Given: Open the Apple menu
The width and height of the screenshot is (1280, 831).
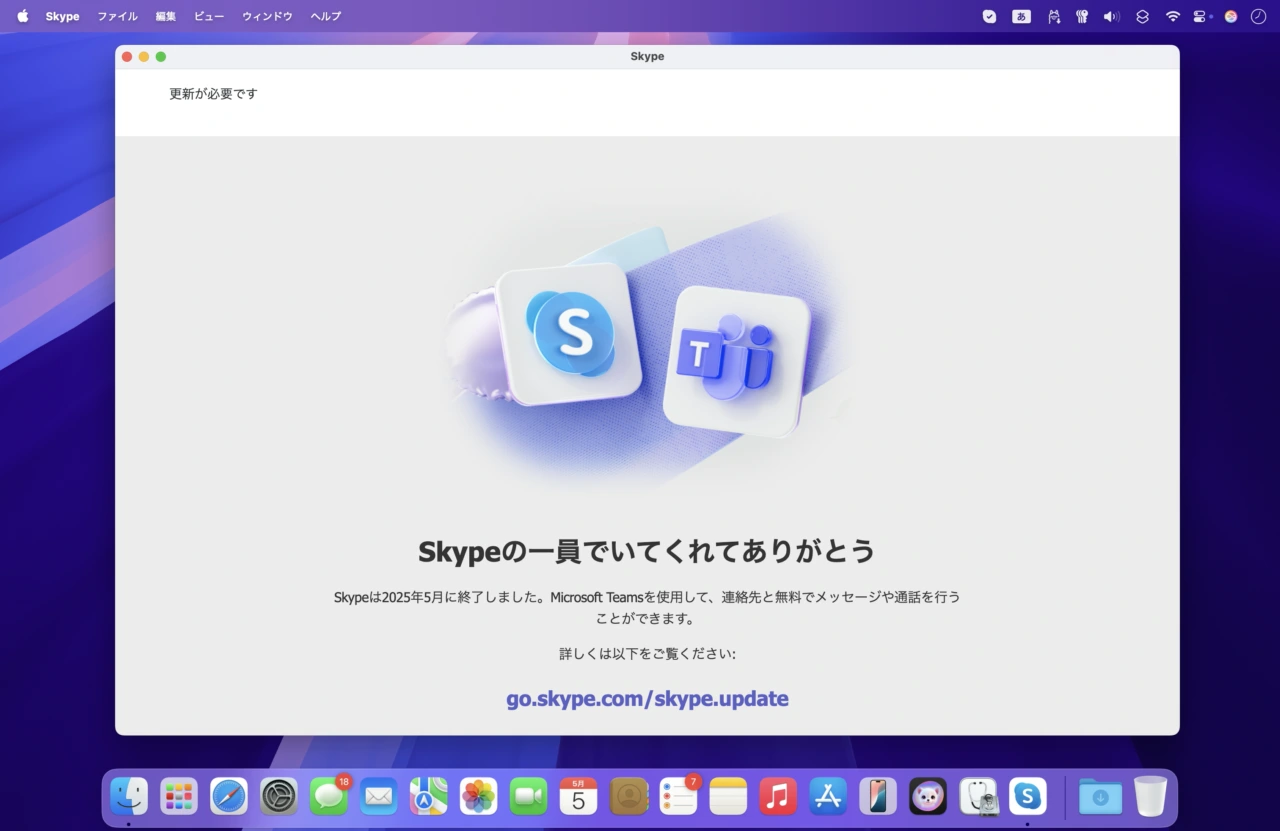Looking at the screenshot, I should click(x=23, y=16).
